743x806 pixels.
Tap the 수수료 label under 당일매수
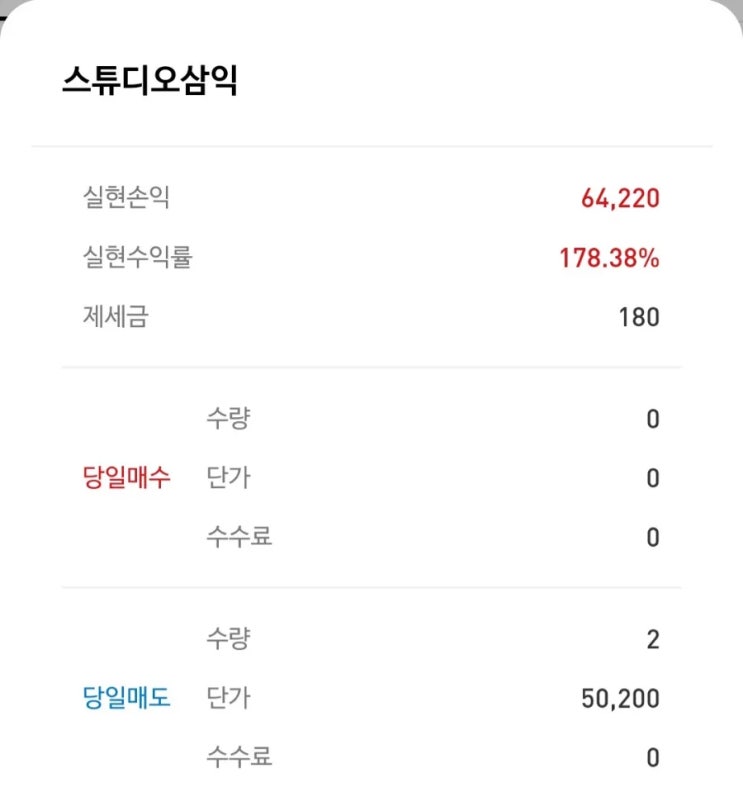[x=239, y=537]
